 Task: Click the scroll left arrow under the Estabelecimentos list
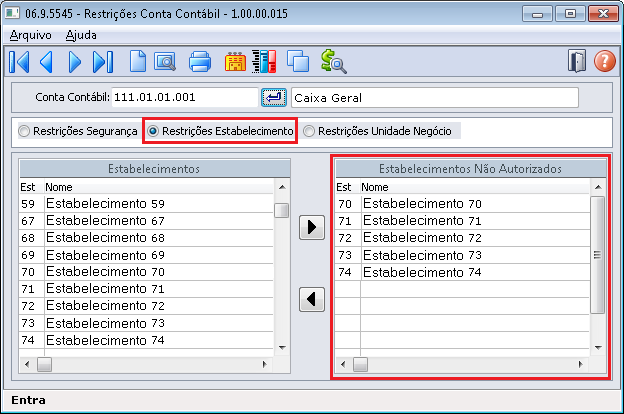coord(27,364)
